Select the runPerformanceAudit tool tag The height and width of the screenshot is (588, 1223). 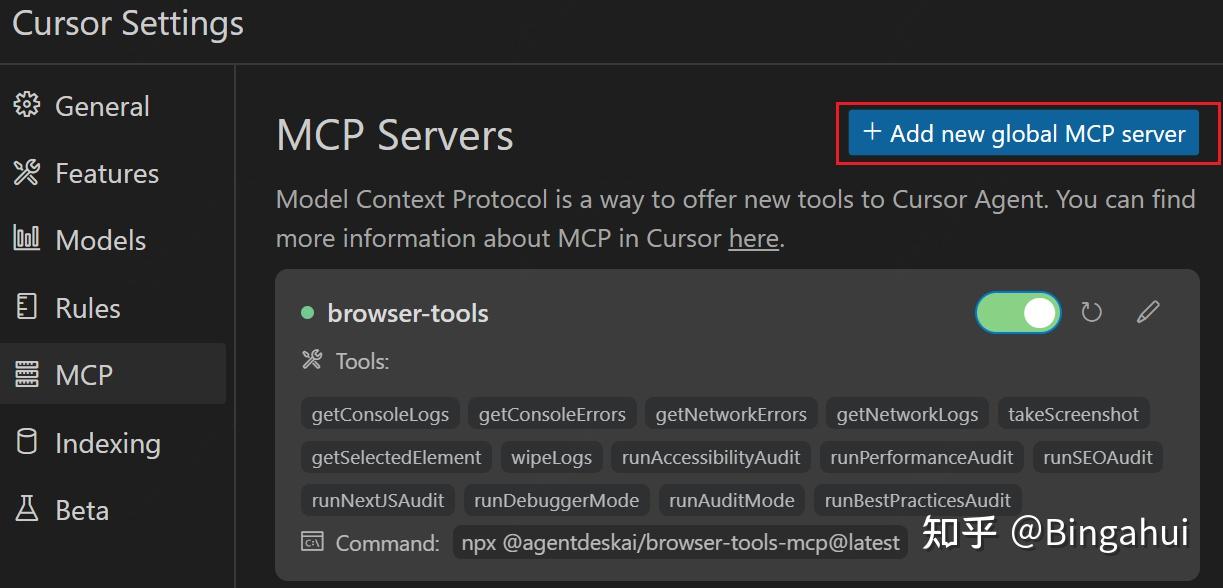(x=921, y=457)
